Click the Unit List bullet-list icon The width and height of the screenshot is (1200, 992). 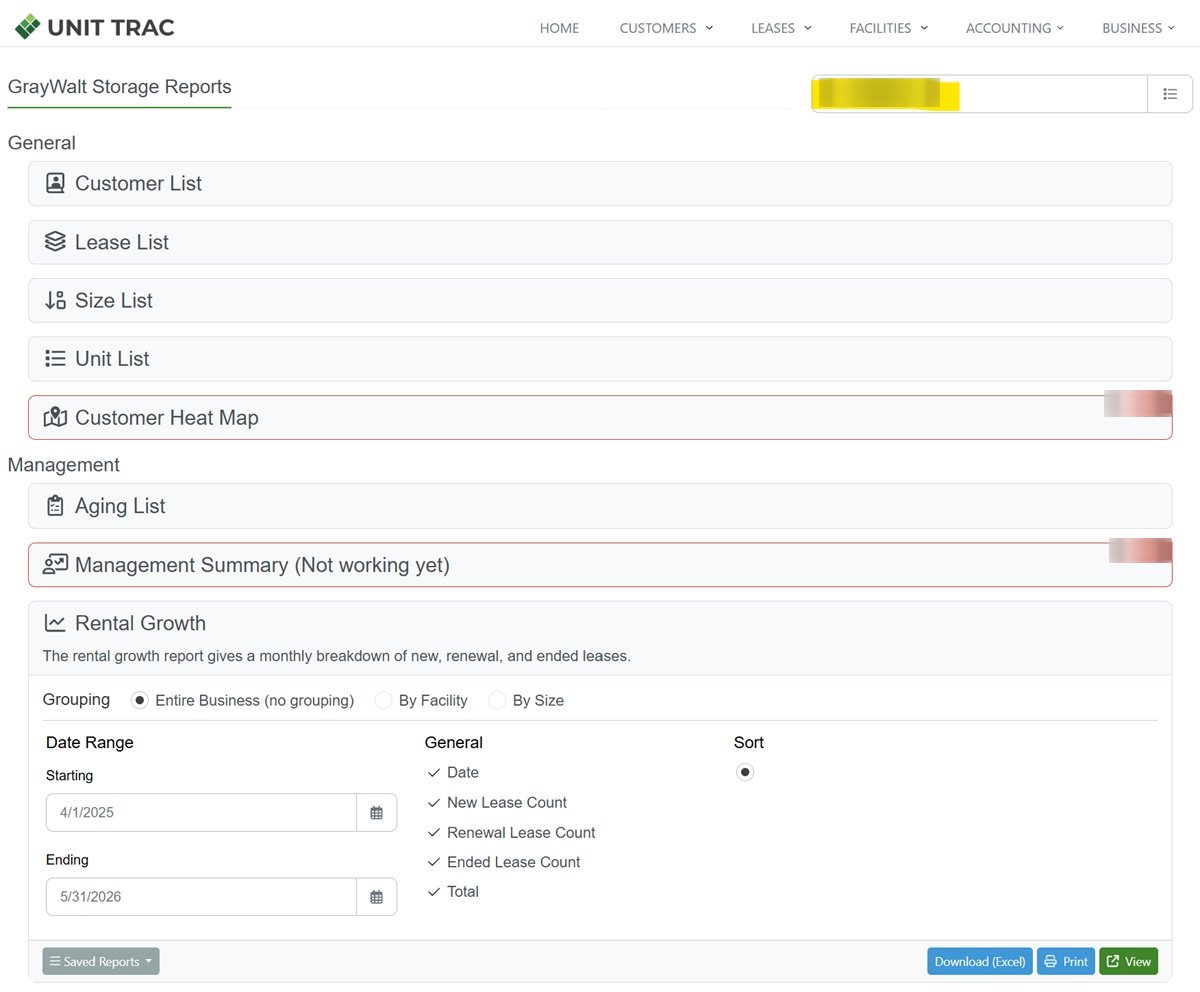(56, 358)
